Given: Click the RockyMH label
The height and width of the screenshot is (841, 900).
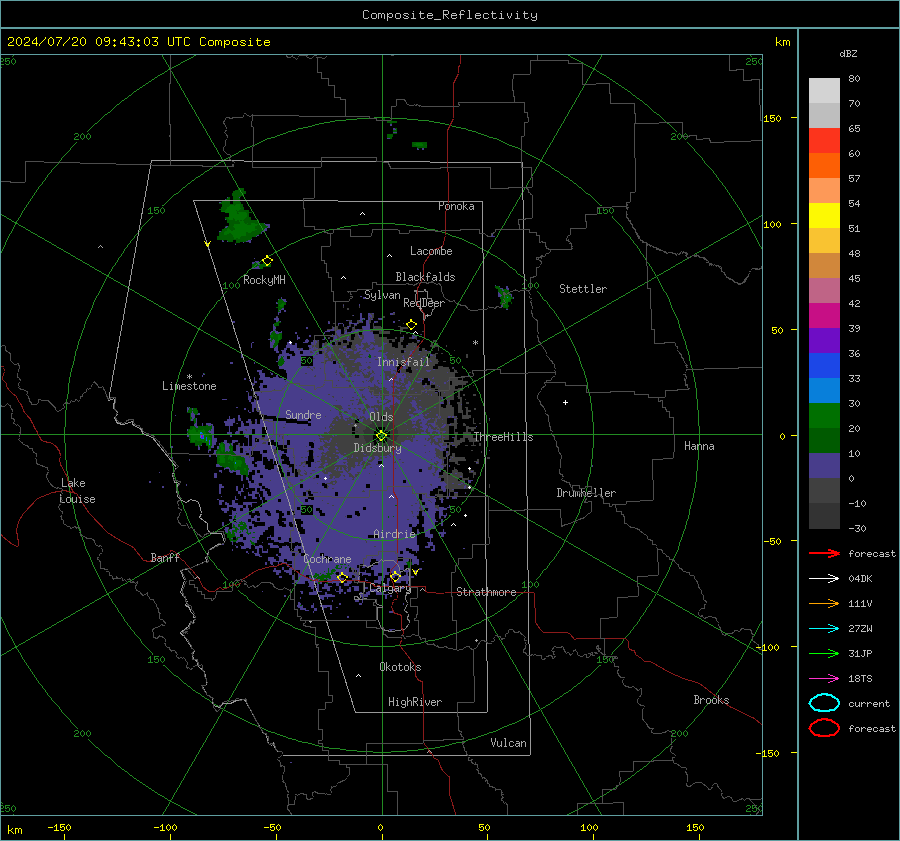Looking at the screenshot, I should pyautogui.click(x=264, y=280).
